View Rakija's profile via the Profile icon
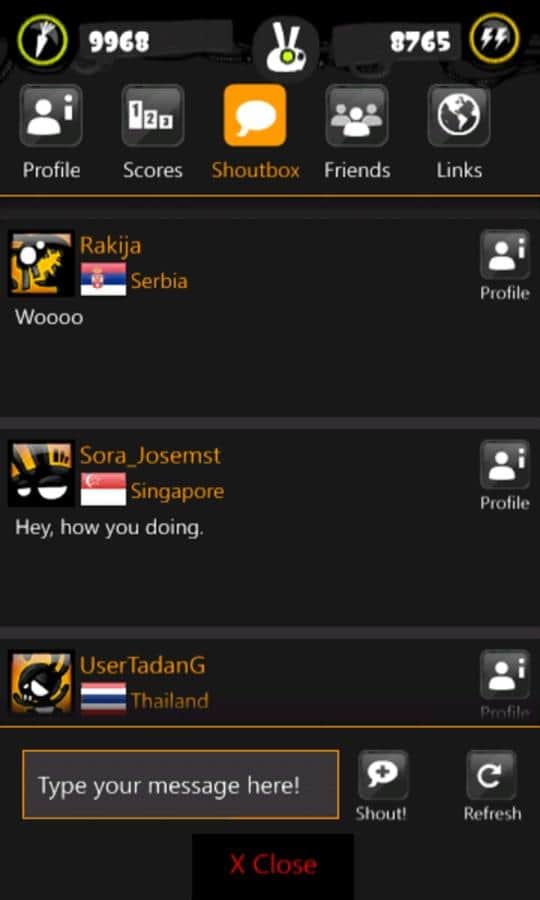This screenshot has height=900, width=540. pyautogui.click(x=505, y=254)
